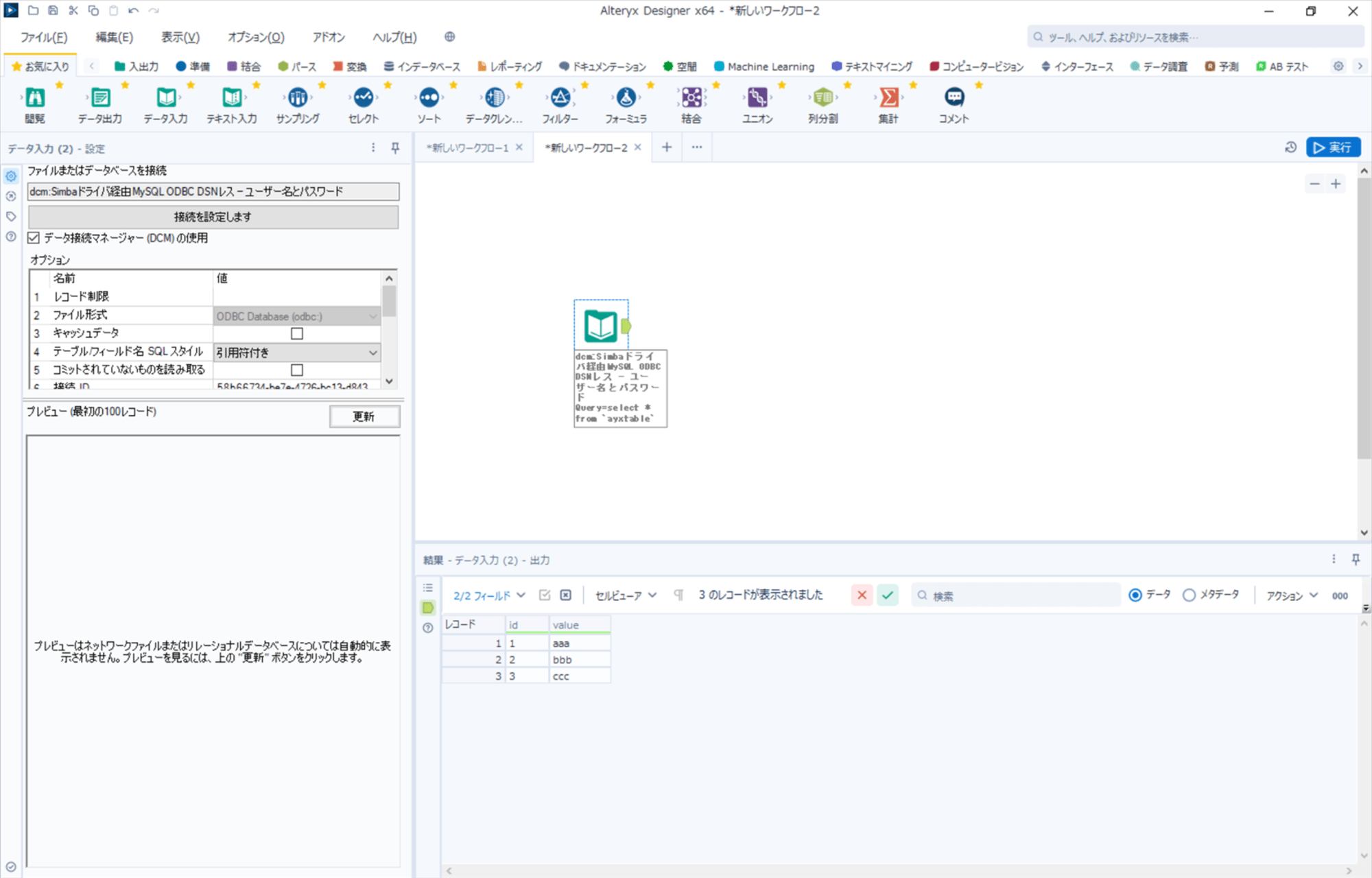The width and height of the screenshot is (1372, 878).
Task: Click the global search field at top
Action: (1195, 37)
